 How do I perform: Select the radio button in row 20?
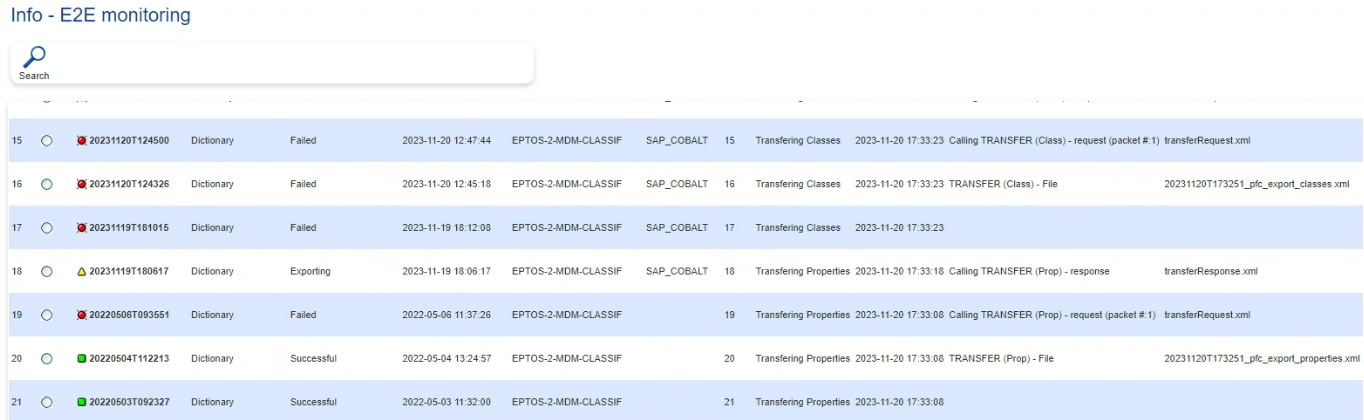46,359
